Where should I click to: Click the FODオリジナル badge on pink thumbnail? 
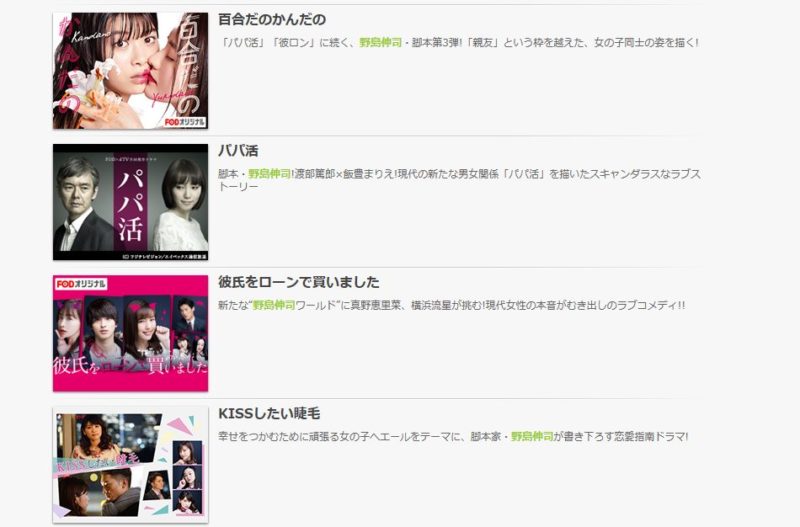point(81,284)
